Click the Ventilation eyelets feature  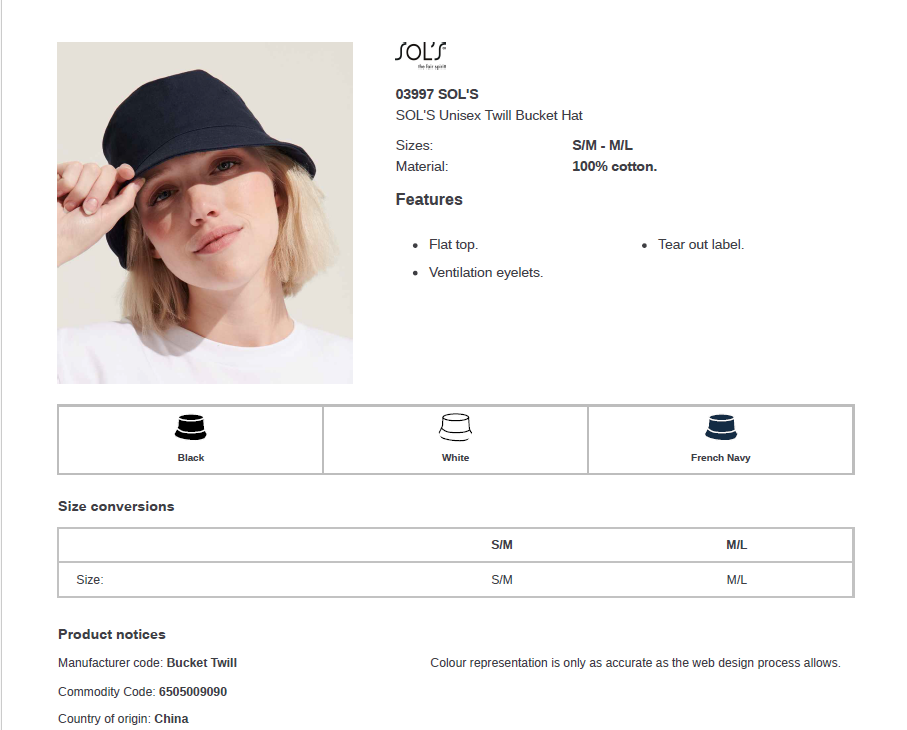click(486, 272)
